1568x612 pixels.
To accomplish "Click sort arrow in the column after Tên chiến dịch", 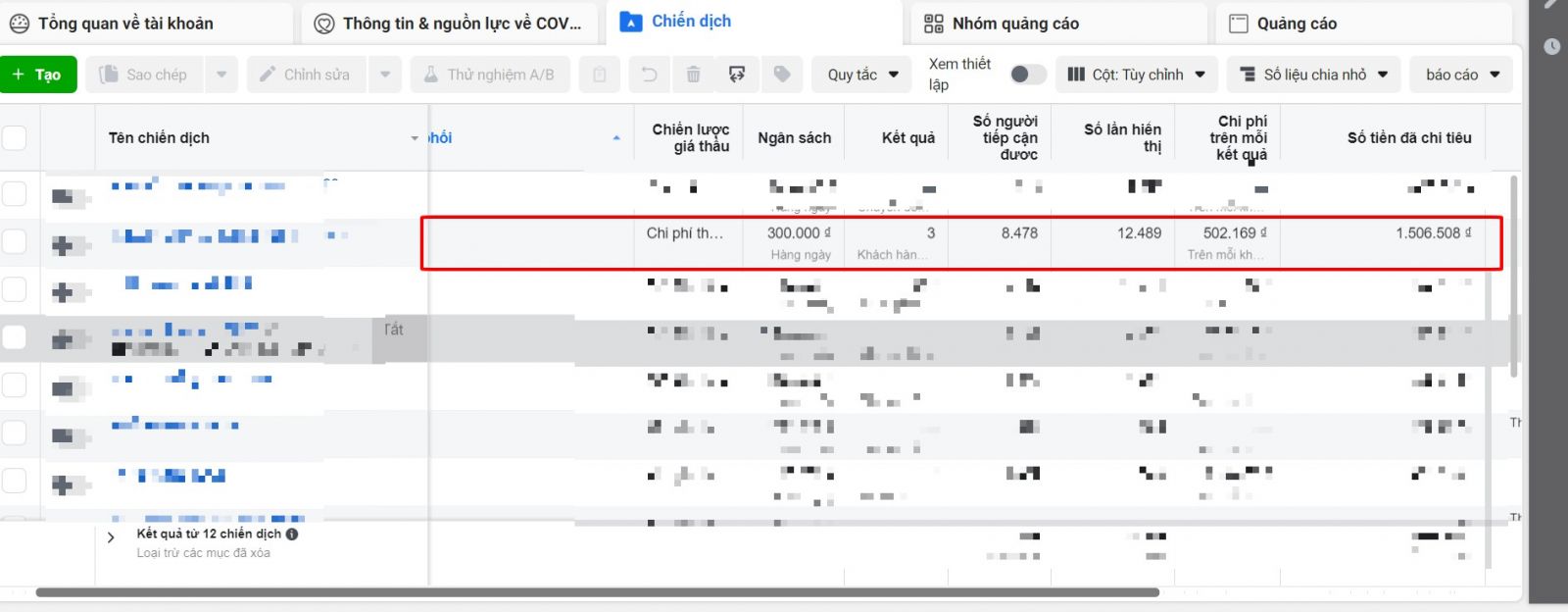I will coord(616,138).
